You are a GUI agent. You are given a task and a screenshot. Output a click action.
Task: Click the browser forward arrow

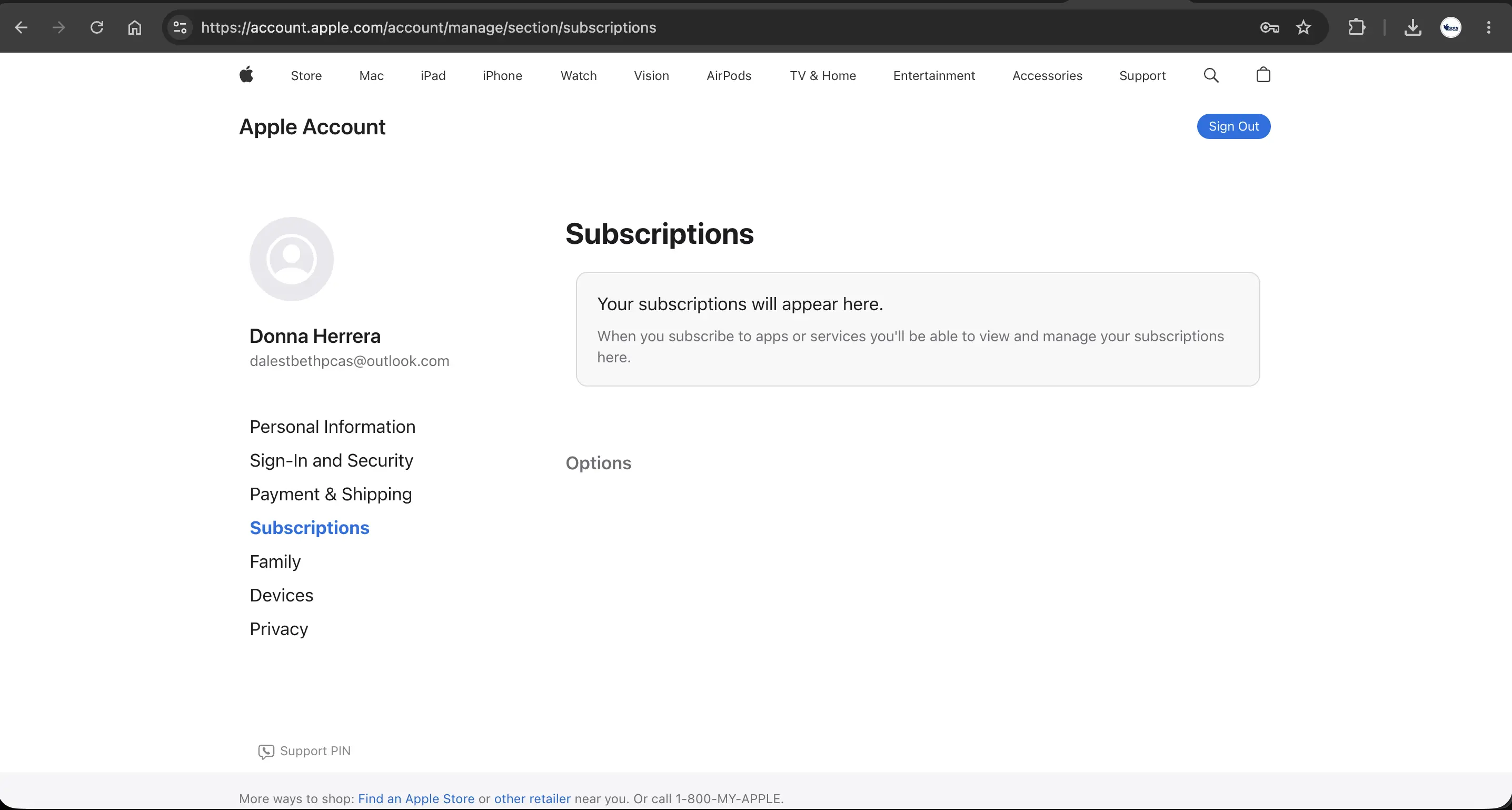tap(58, 27)
